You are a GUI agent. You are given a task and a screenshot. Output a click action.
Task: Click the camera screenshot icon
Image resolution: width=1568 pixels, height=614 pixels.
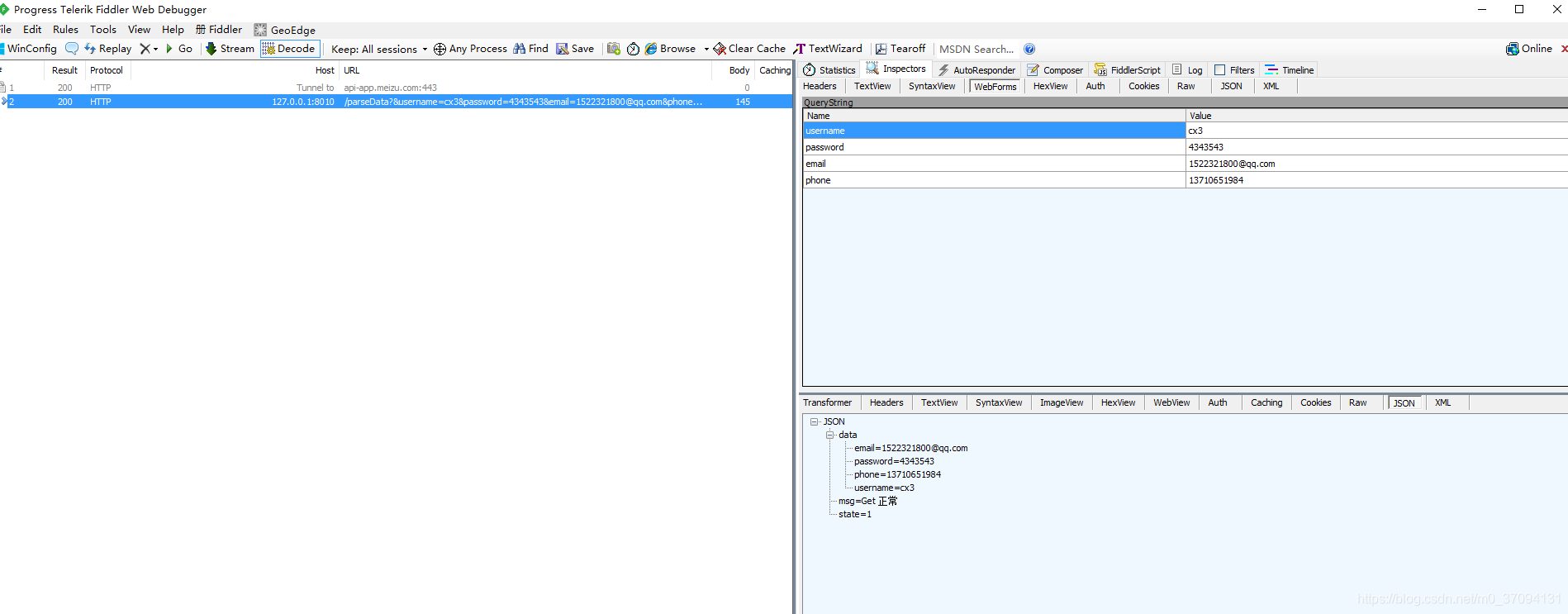(614, 49)
